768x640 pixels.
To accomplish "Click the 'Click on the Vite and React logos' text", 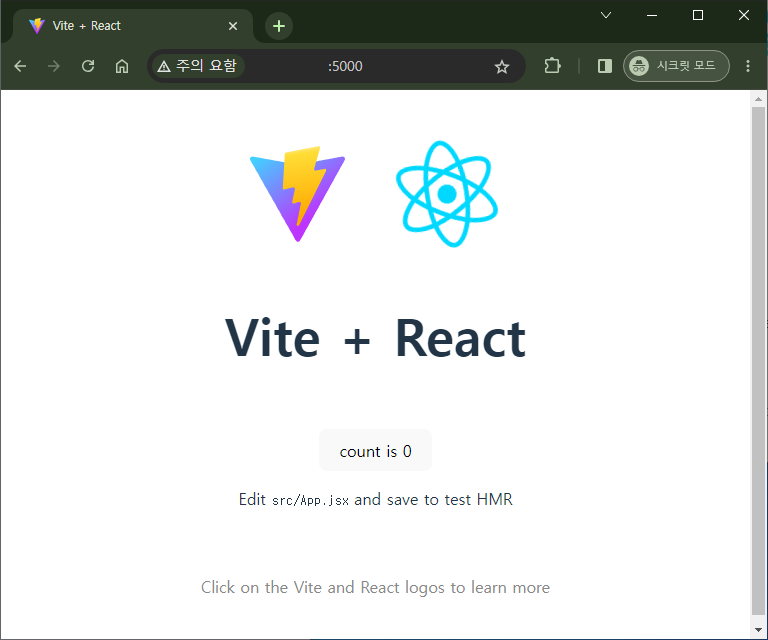I will (x=375, y=587).
